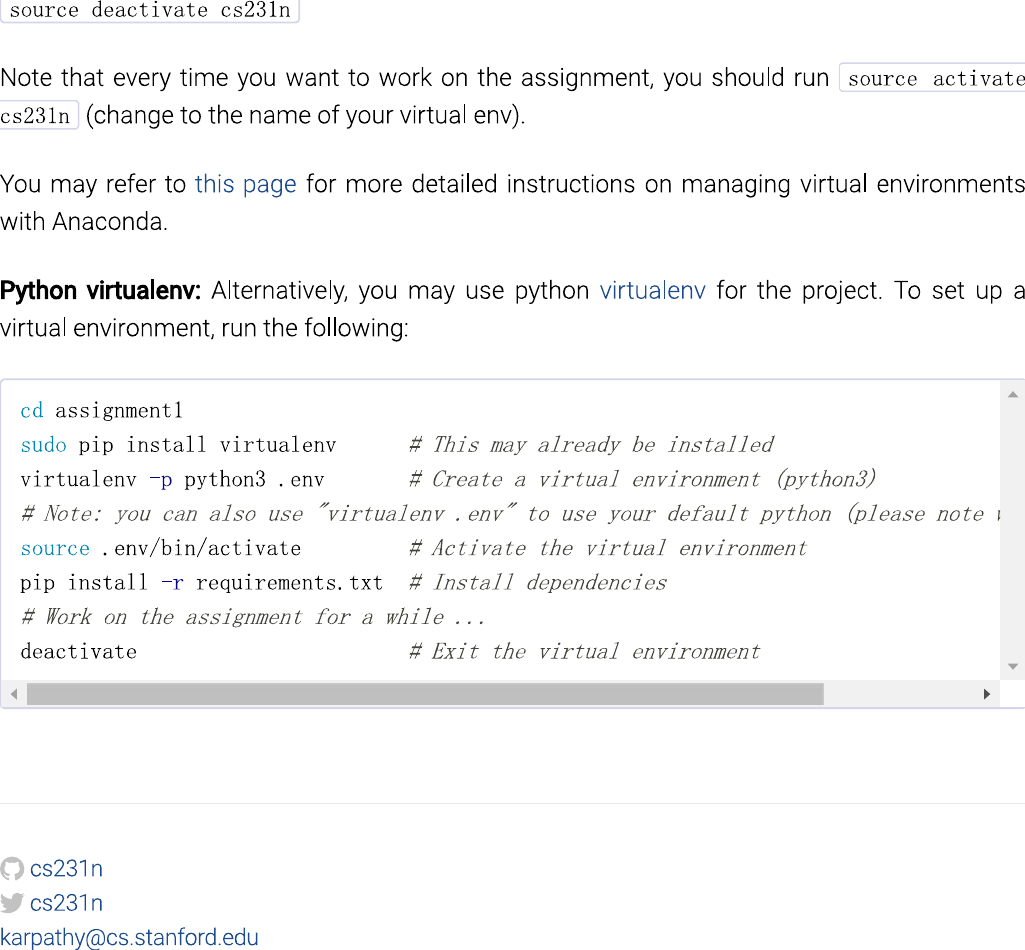Follow the "virtualenv" hyperlink
This screenshot has width=1025, height=950.
tap(652, 291)
